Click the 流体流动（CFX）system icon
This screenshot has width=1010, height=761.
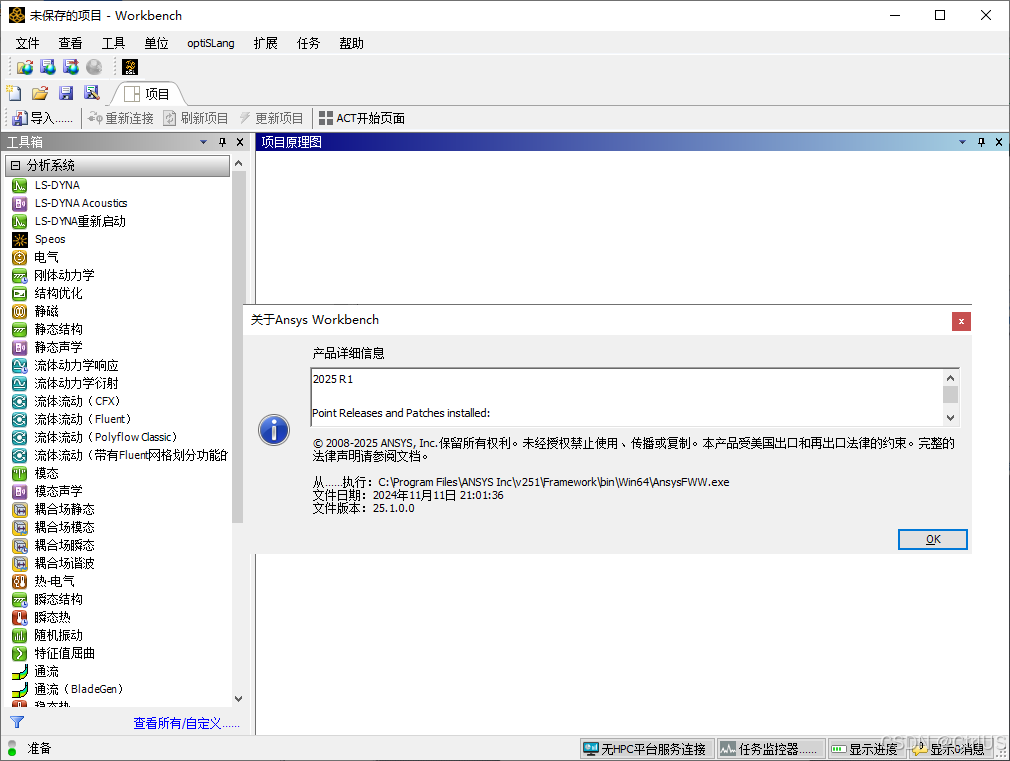(20, 402)
